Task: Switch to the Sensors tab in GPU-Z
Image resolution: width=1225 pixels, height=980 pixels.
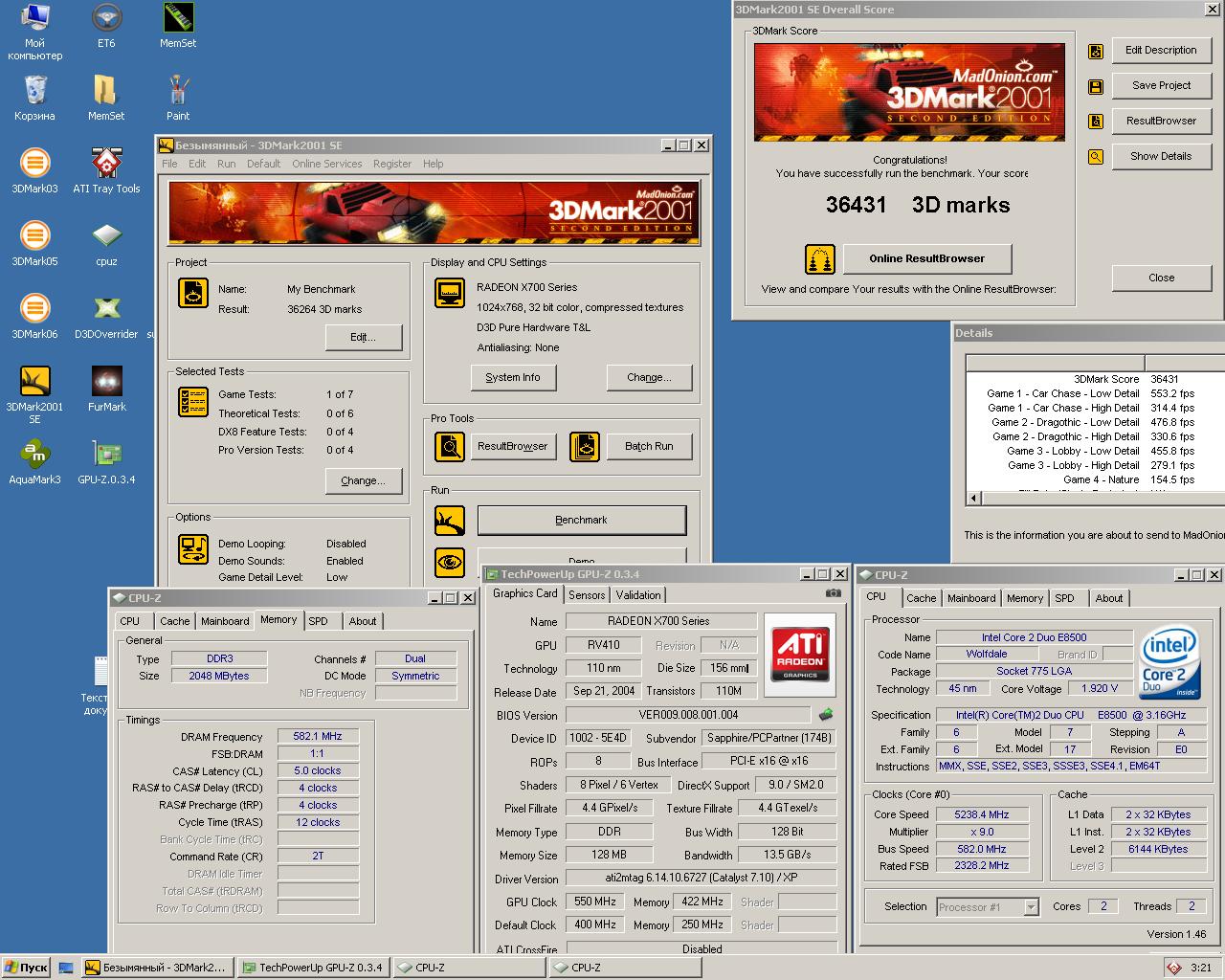Action: click(x=587, y=594)
